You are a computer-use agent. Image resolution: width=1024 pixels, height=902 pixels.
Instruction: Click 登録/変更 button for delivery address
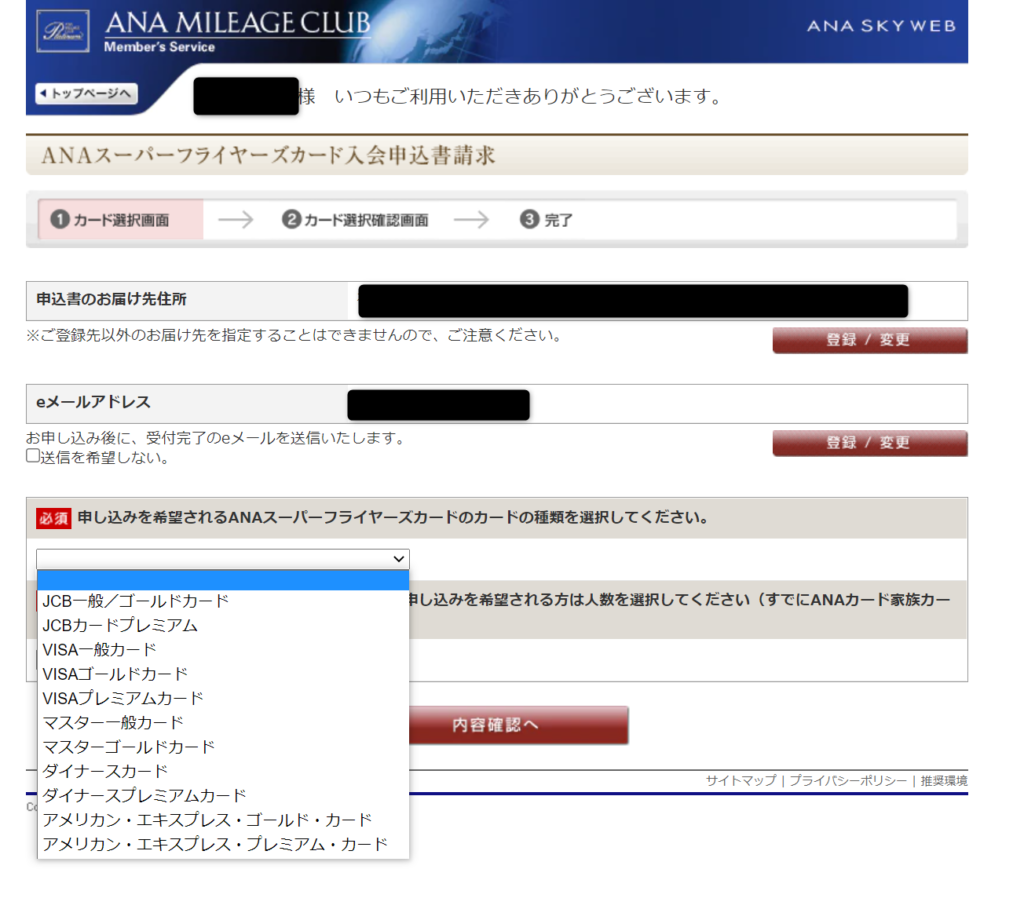point(869,340)
